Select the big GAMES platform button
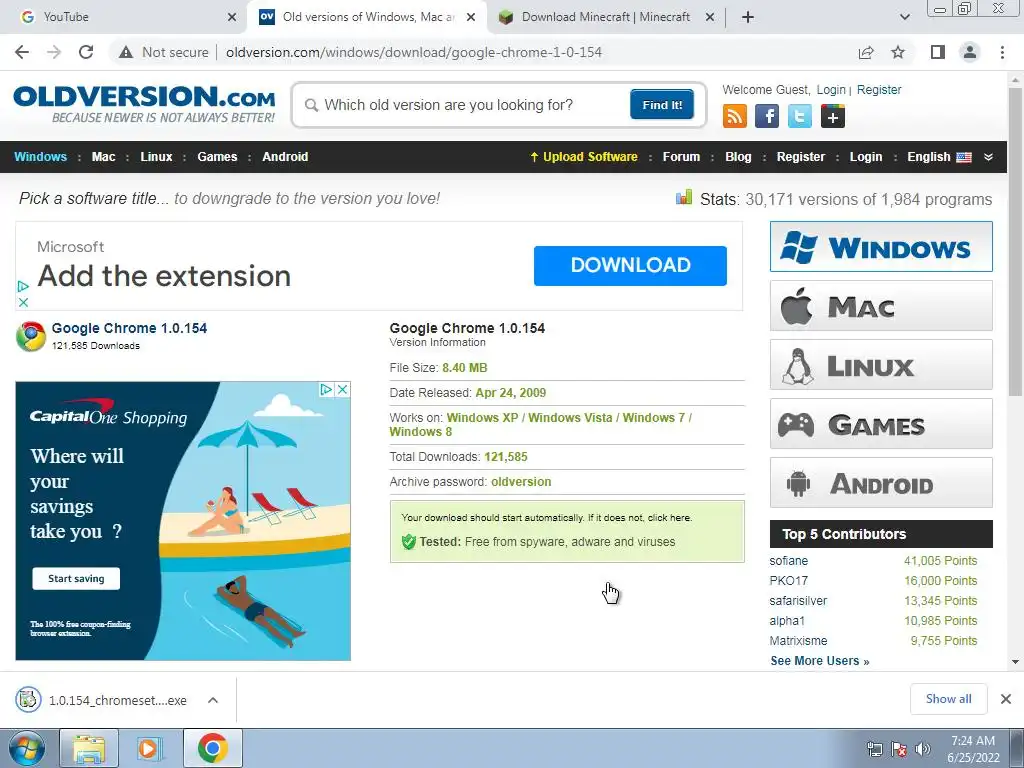The height and width of the screenshot is (768, 1024). (x=881, y=424)
